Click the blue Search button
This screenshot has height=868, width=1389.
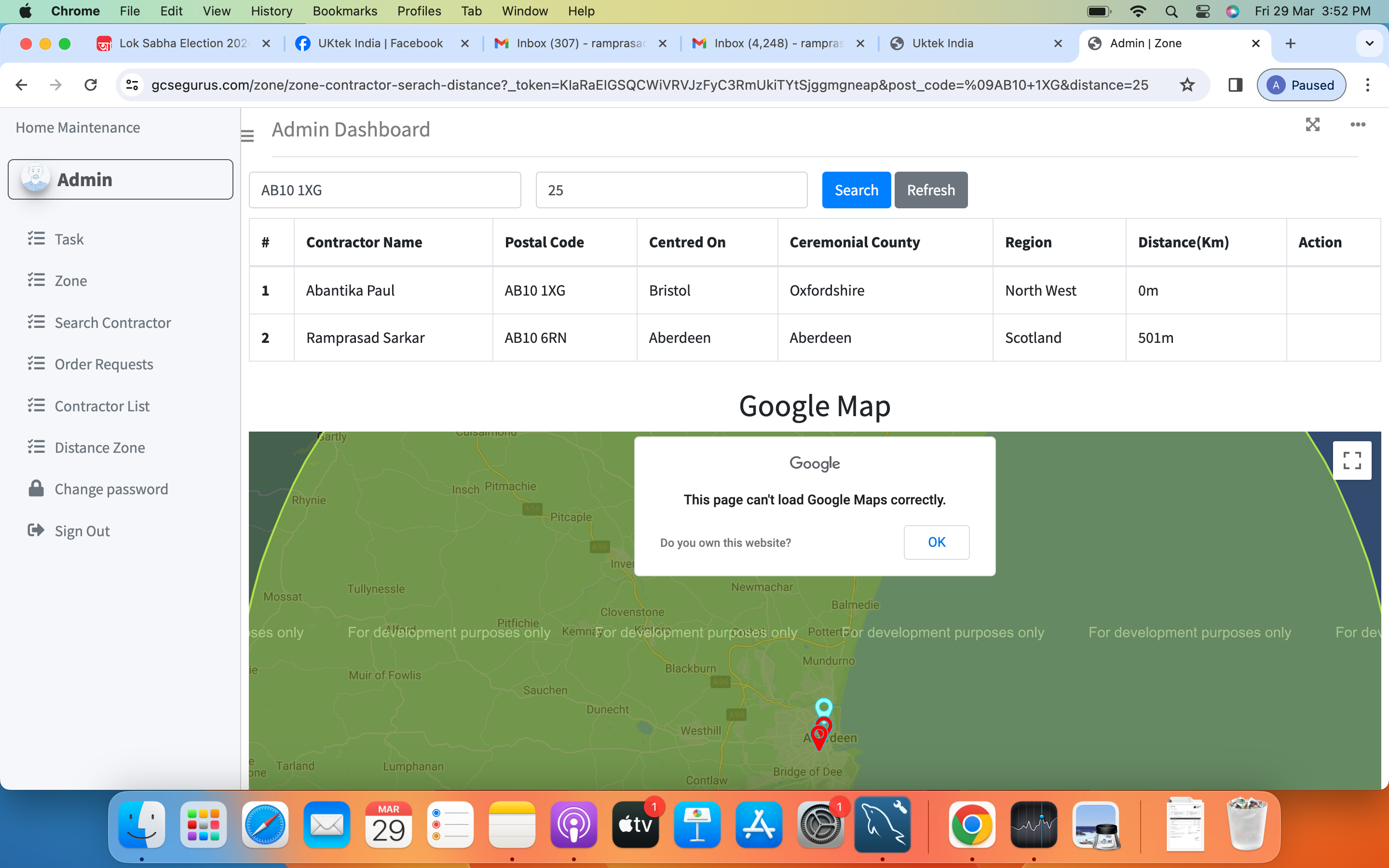[x=856, y=190]
